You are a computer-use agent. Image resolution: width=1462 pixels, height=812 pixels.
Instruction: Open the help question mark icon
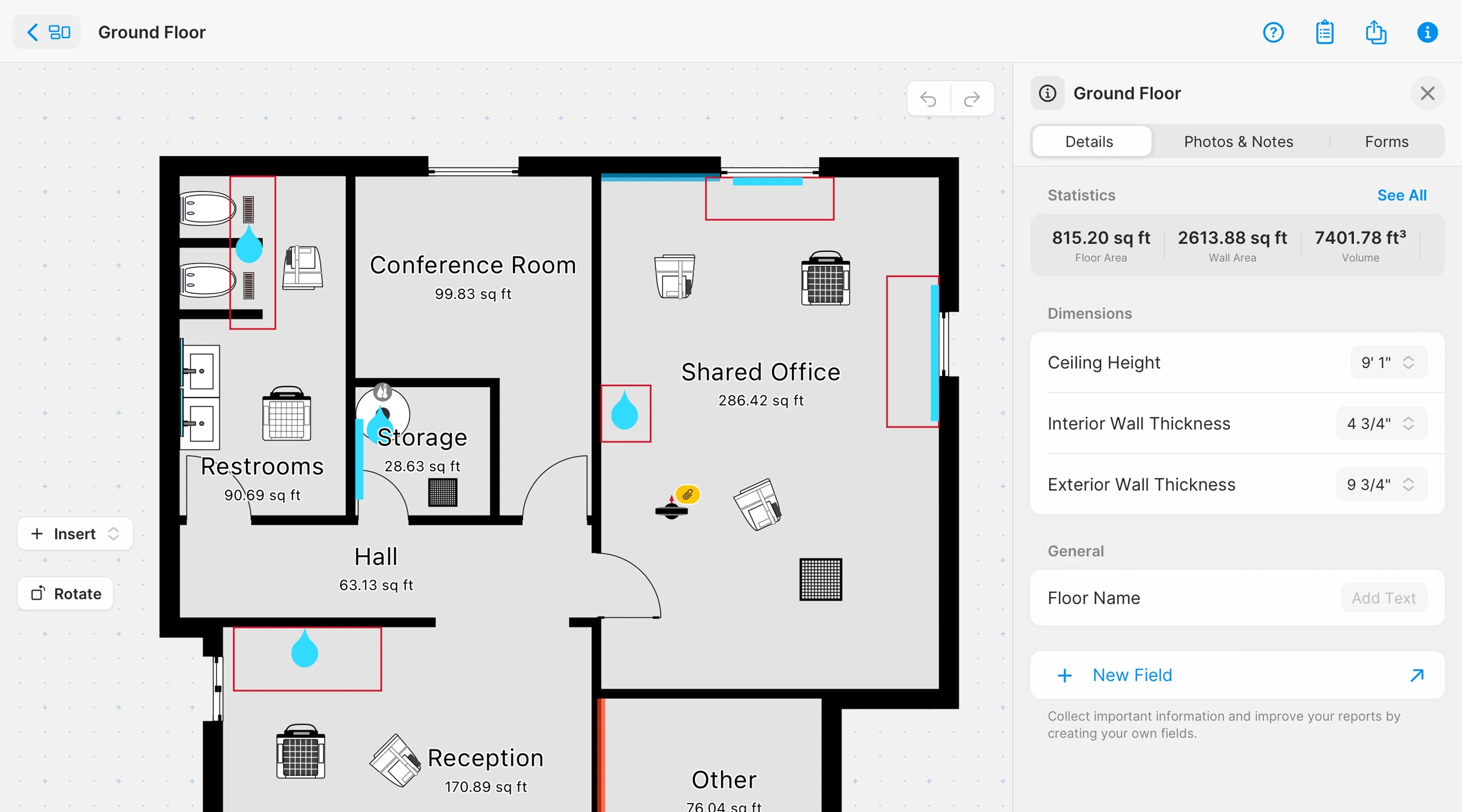[1273, 32]
